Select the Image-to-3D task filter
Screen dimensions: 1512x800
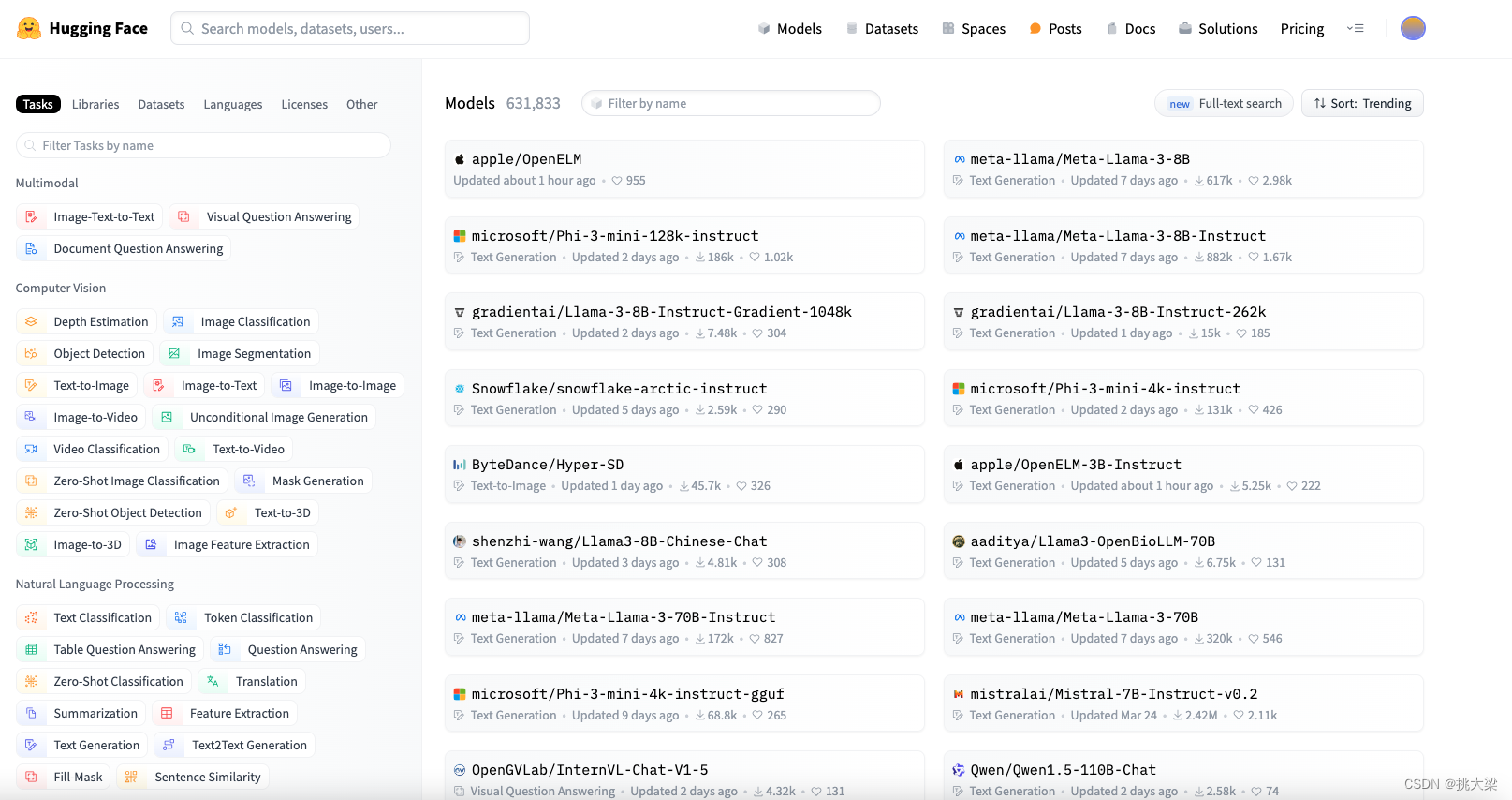pos(73,544)
